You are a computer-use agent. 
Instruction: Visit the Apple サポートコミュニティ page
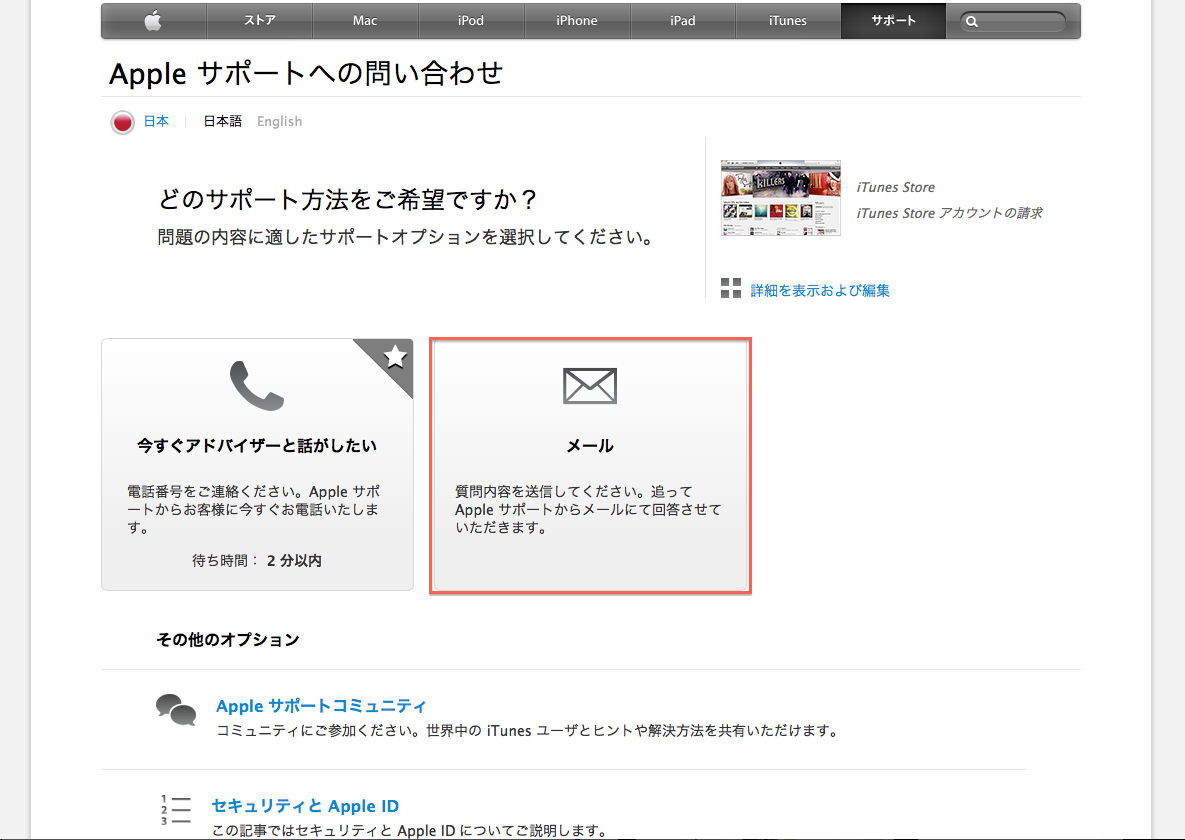(x=320, y=706)
